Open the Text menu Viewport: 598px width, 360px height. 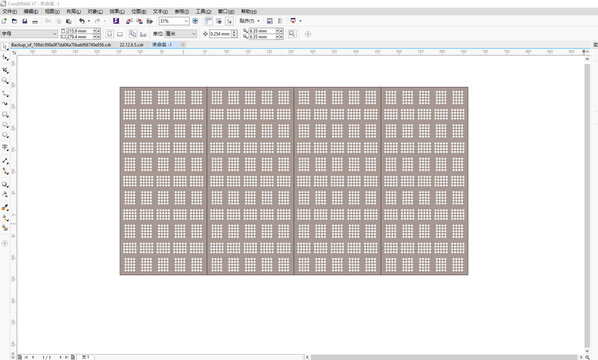[x=160, y=11]
